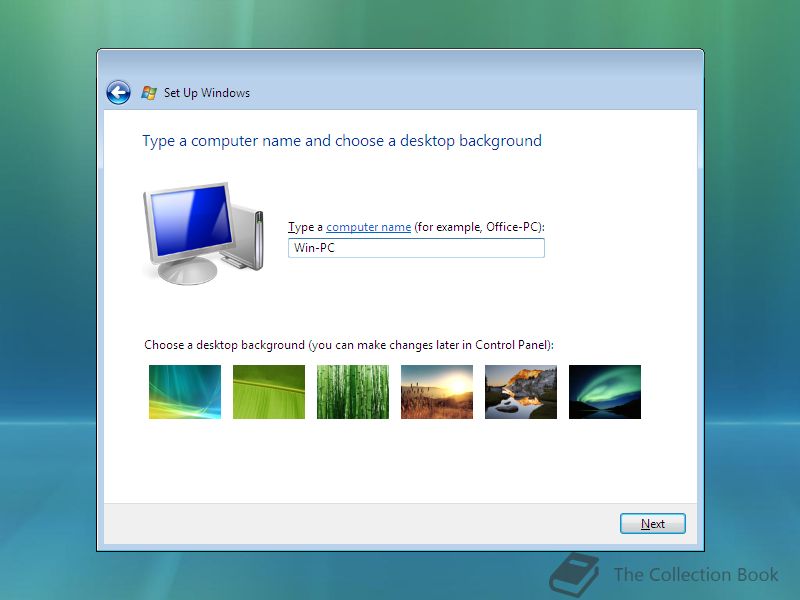Click the Windows flag logo beside Set Up Windows

(149, 93)
